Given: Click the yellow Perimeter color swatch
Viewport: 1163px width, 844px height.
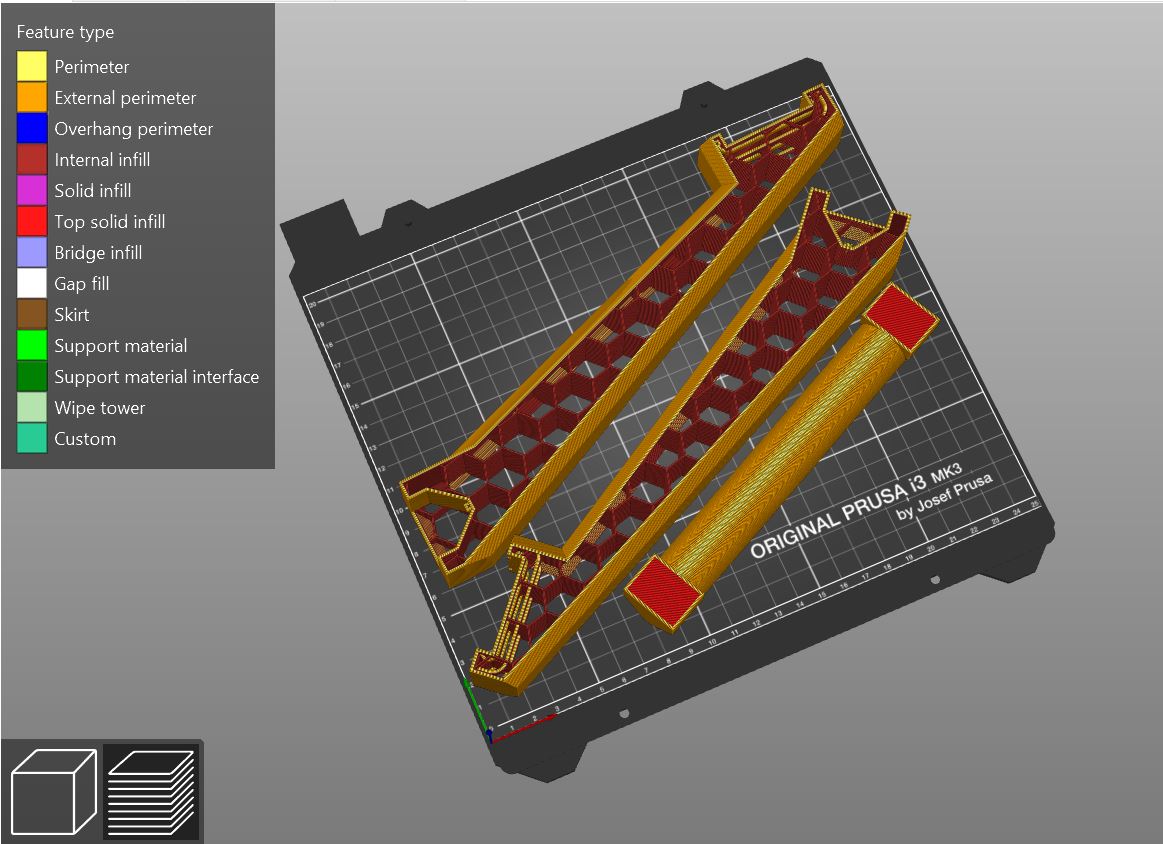Looking at the screenshot, I should point(32,67).
